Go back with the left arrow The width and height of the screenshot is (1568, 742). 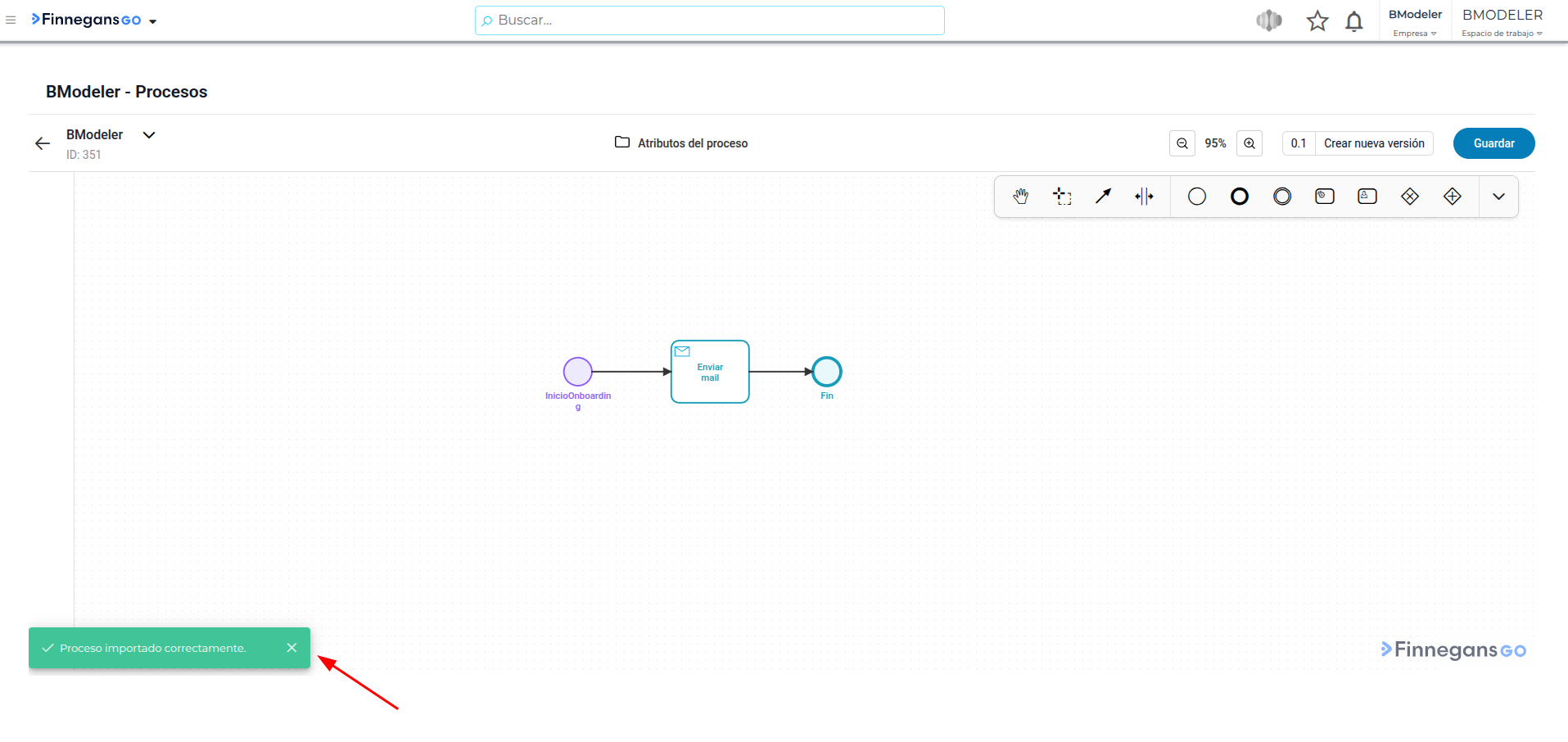pyautogui.click(x=43, y=143)
